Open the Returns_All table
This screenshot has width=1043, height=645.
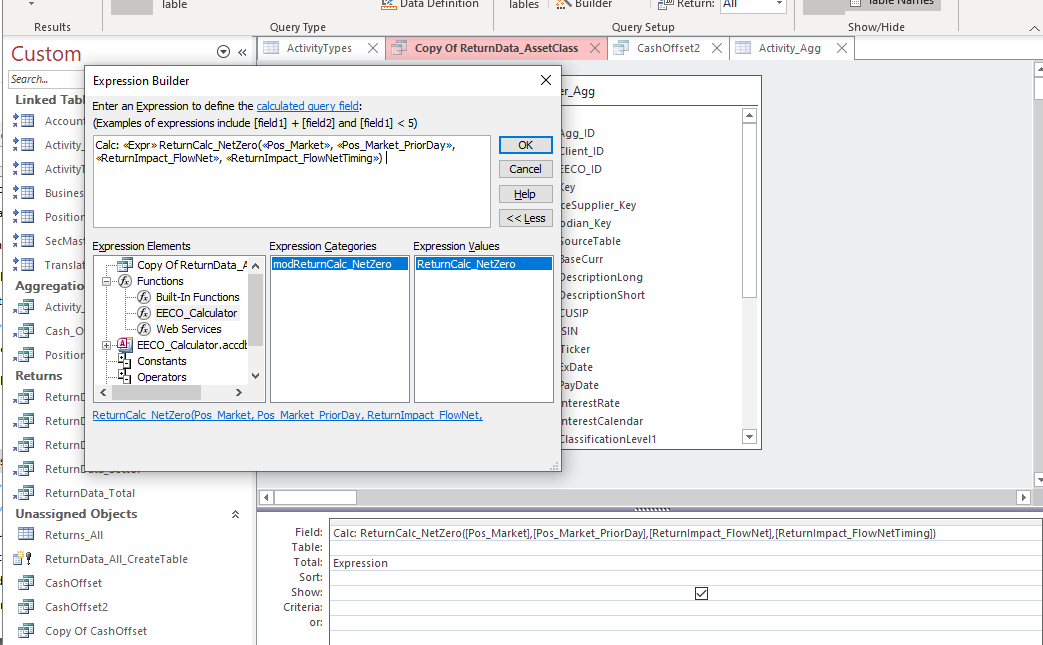point(74,535)
